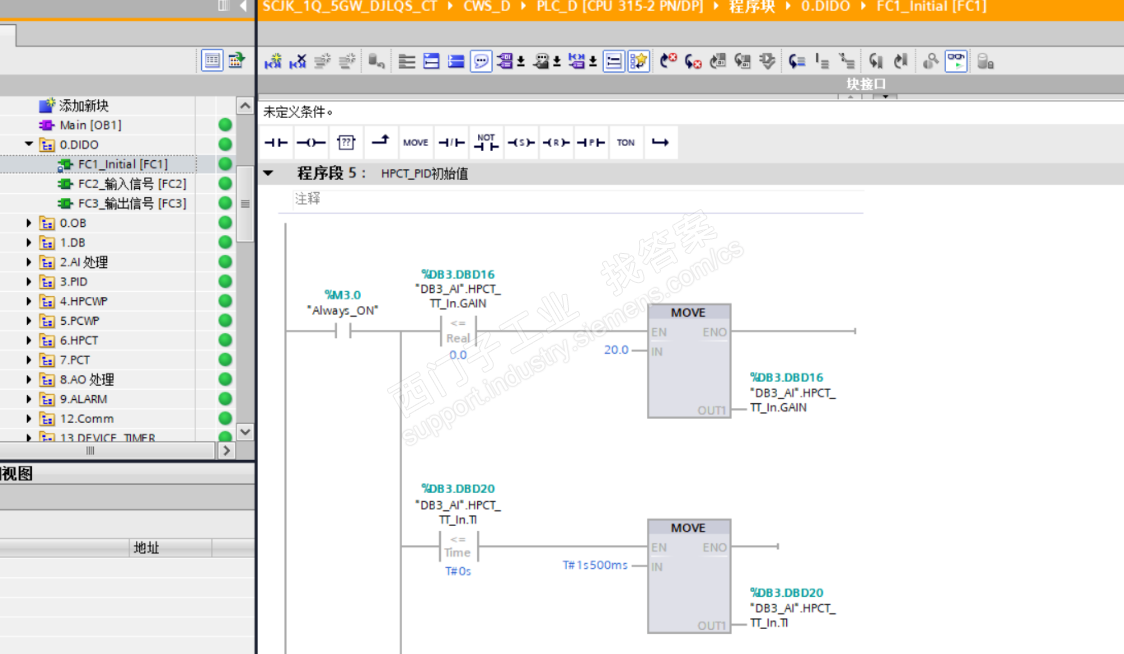Toggle network comments display
The image size is (1124, 654).
pyautogui.click(x=614, y=62)
